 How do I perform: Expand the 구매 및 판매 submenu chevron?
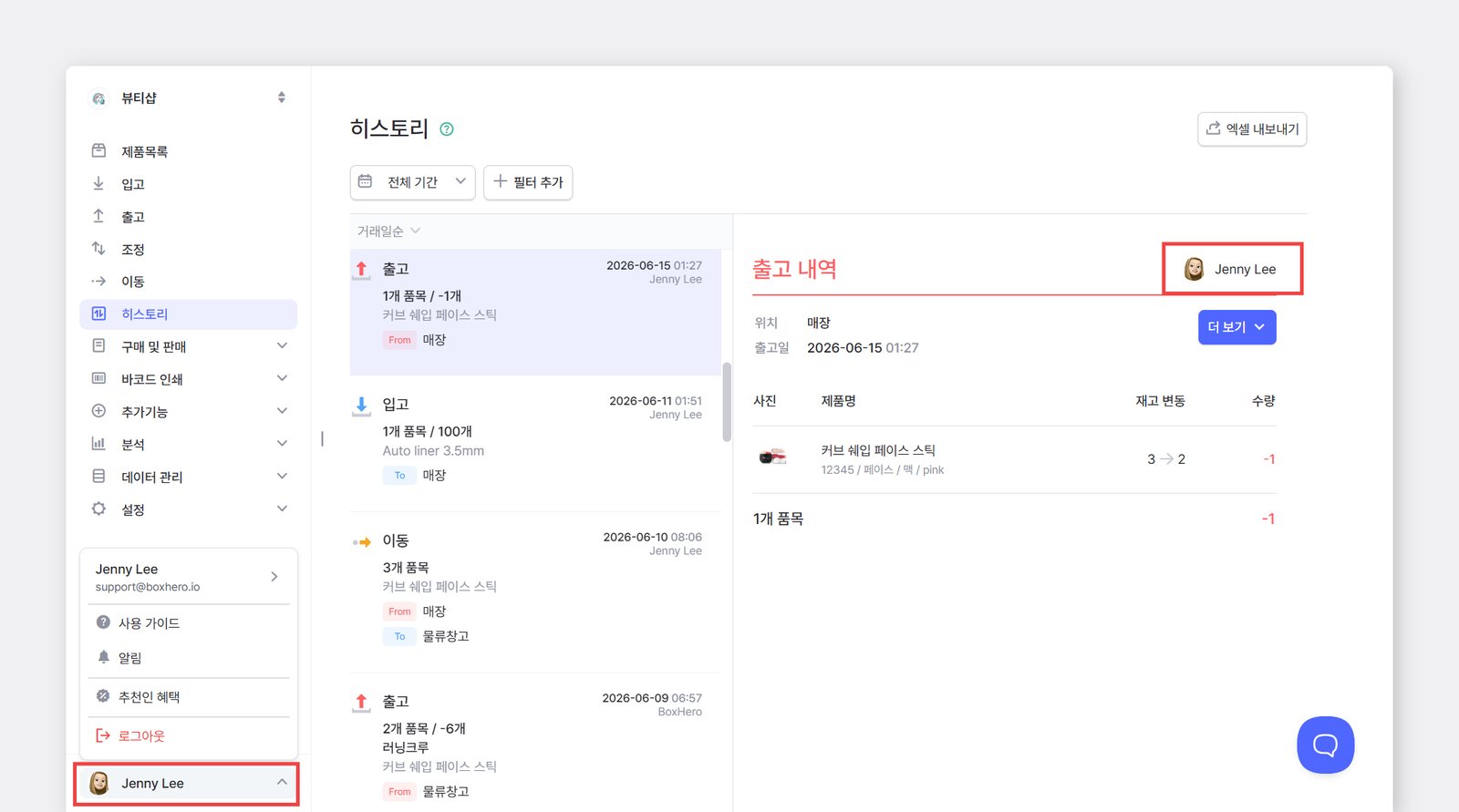click(282, 345)
